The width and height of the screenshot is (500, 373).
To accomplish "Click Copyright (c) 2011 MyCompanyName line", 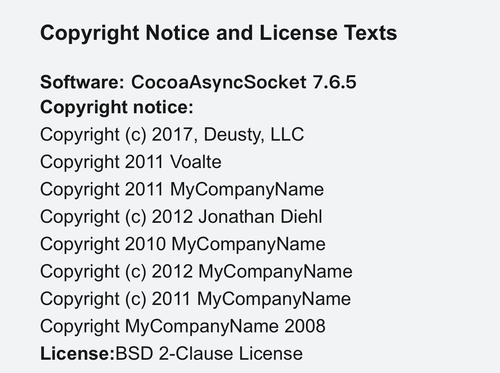I will [x=195, y=299].
